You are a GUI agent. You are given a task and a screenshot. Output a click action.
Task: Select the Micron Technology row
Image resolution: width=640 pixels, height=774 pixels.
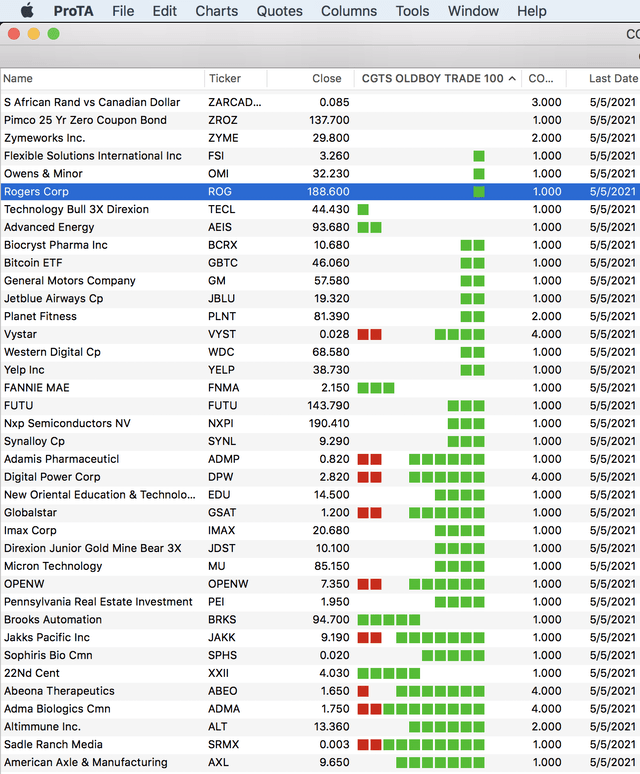tap(320, 566)
